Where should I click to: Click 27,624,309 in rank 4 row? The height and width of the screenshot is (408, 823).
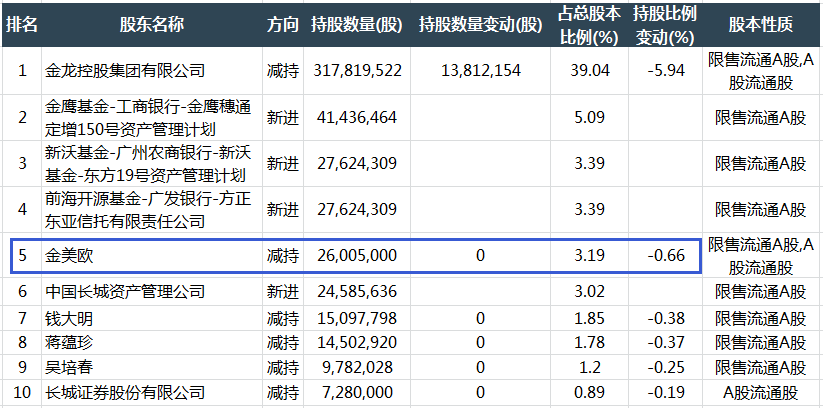click(357, 210)
